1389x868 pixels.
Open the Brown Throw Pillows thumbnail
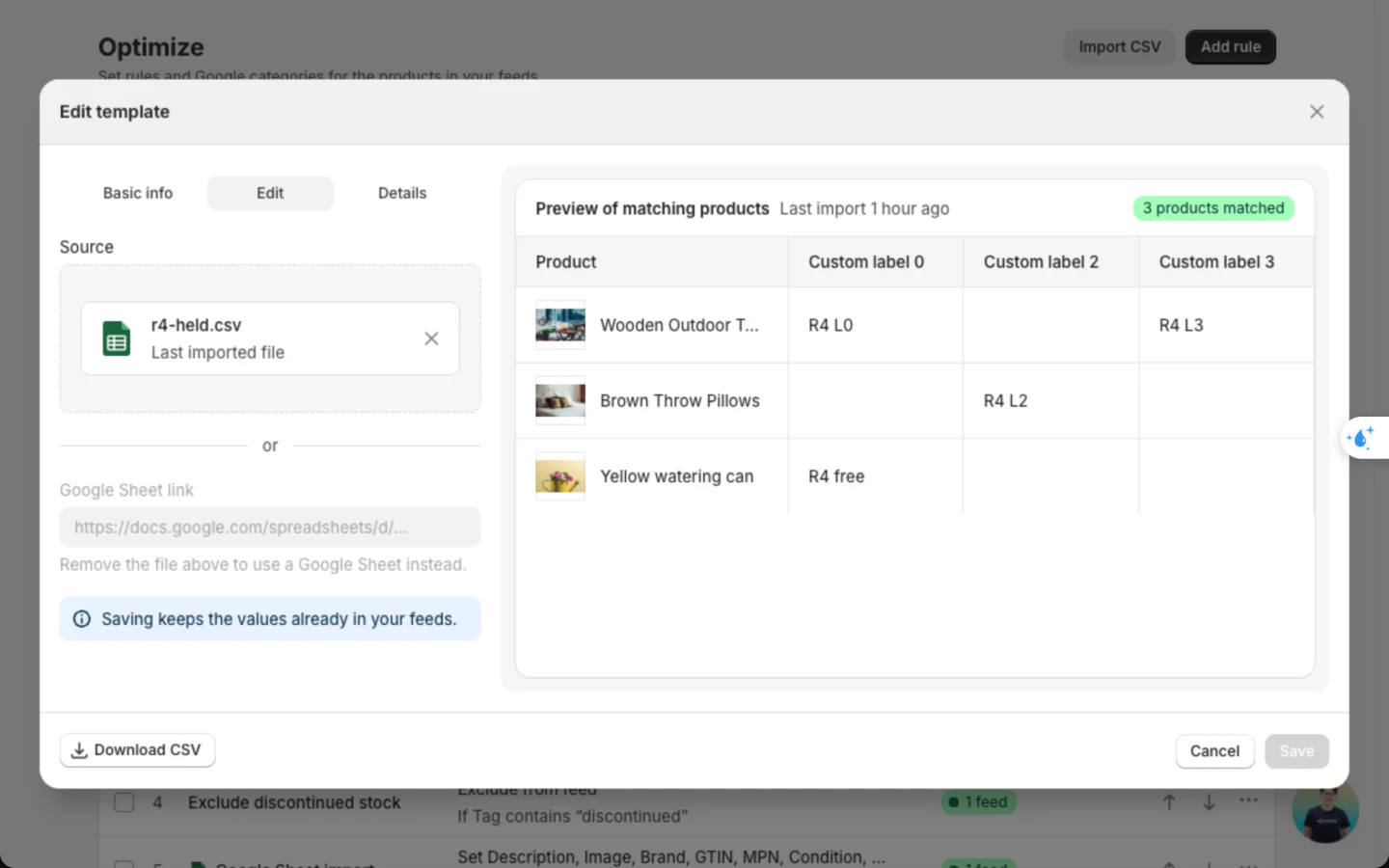[560, 400]
